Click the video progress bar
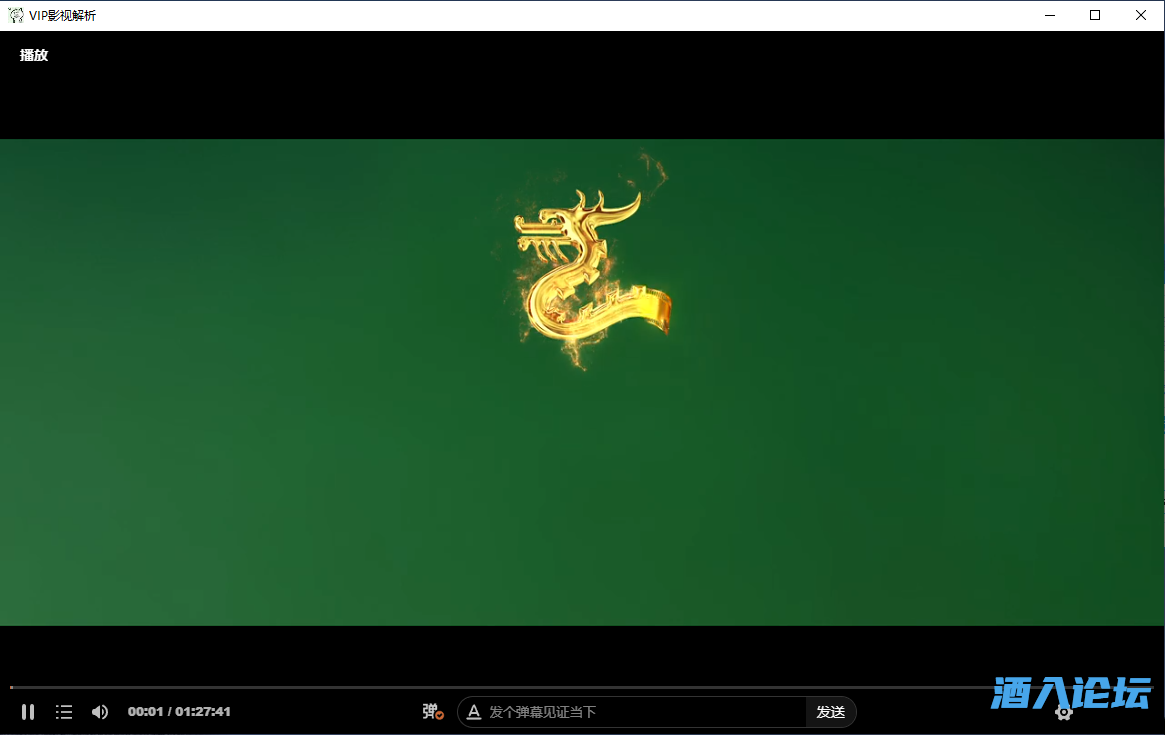The image size is (1165, 735). click(582, 687)
